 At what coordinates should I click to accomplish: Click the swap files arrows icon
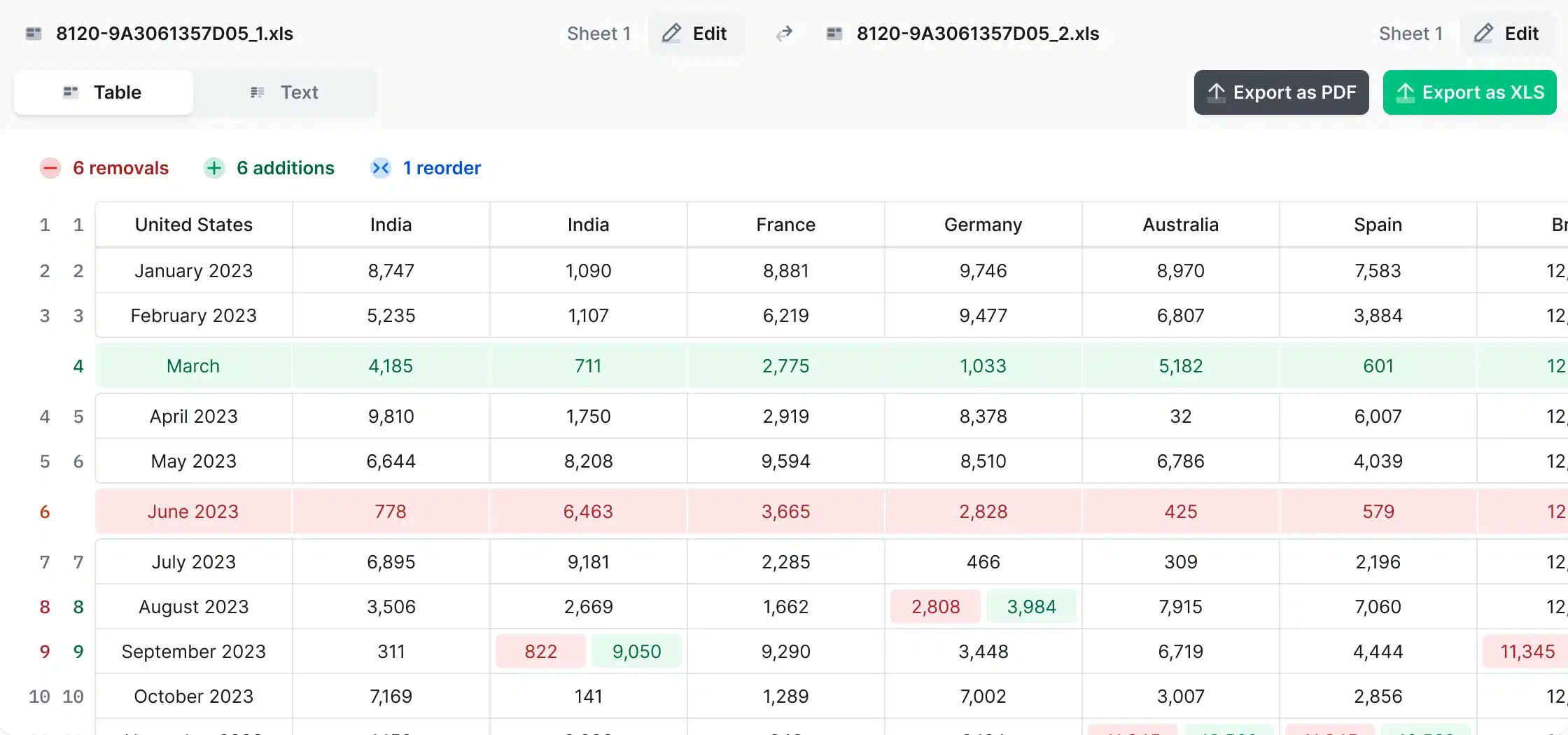click(784, 34)
